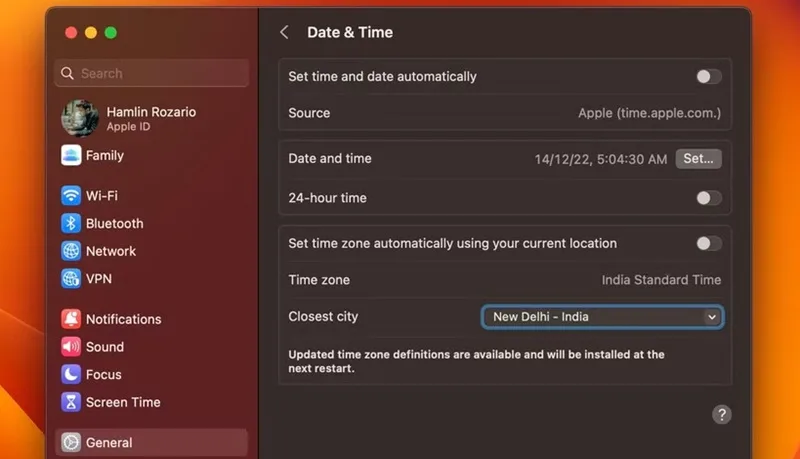Viewport: 800px width, 459px height.
Task: Click the Time zone row label
Action: (319, 279)
